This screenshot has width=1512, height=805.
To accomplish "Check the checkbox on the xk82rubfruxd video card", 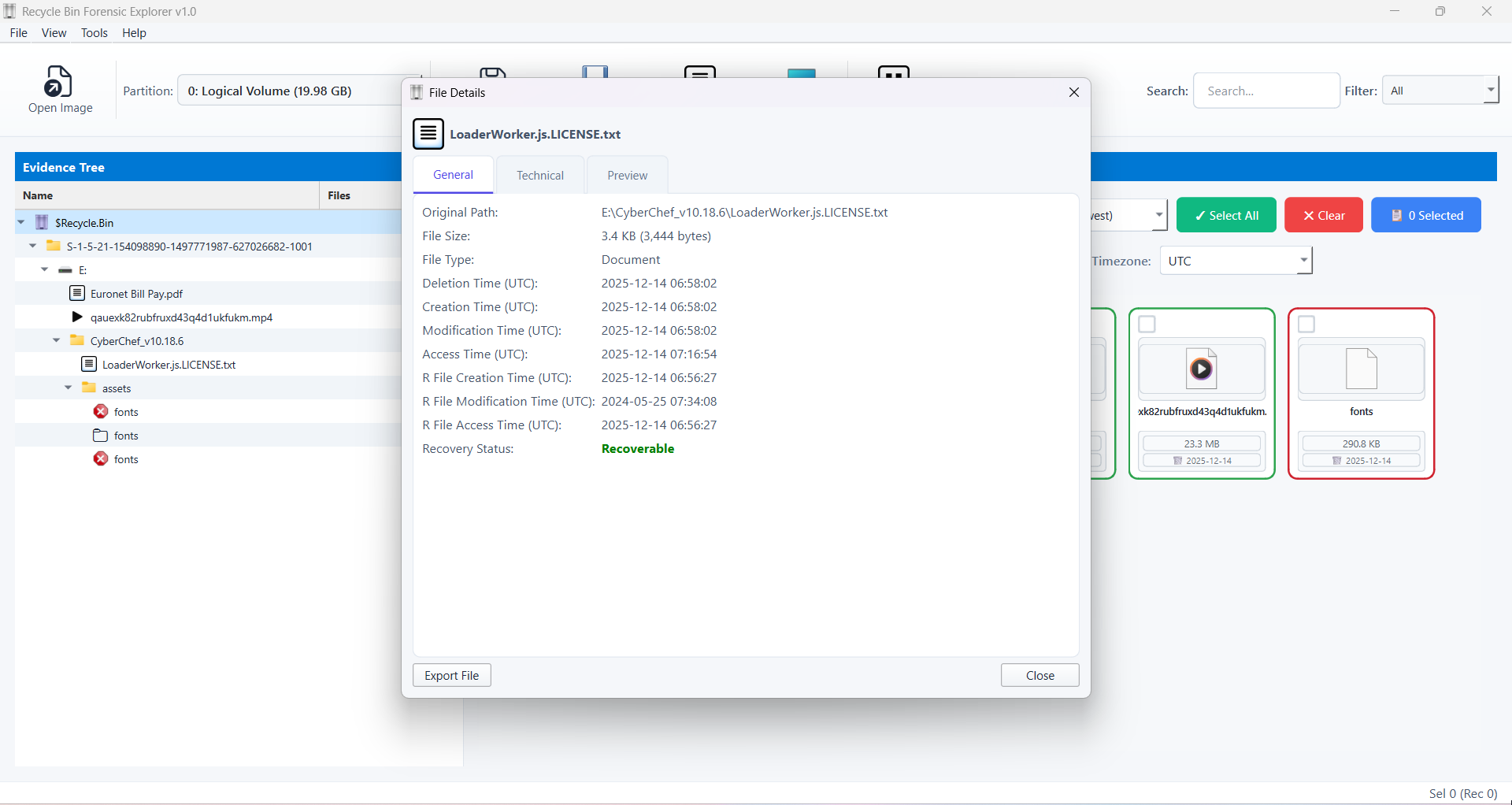I will tap(1147, 324).
